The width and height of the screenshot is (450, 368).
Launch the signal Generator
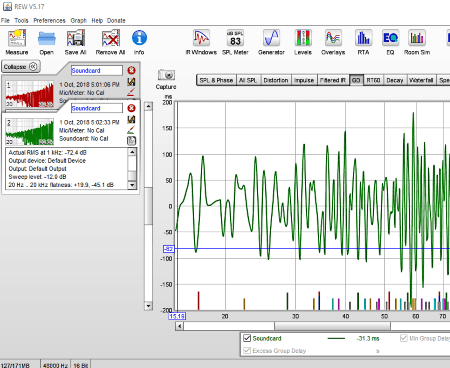[271, 38]
